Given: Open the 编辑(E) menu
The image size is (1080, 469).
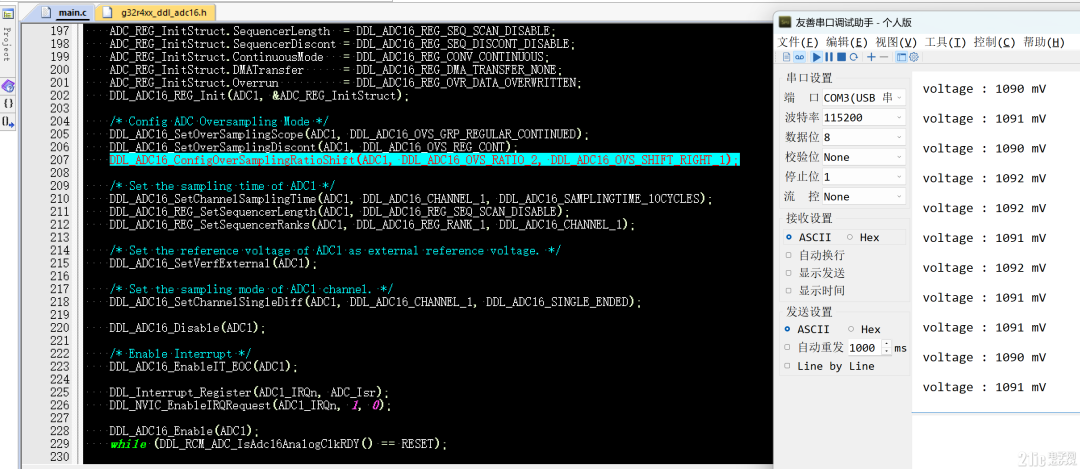Looking at the screenshot, I should click(x=847, y=42).
